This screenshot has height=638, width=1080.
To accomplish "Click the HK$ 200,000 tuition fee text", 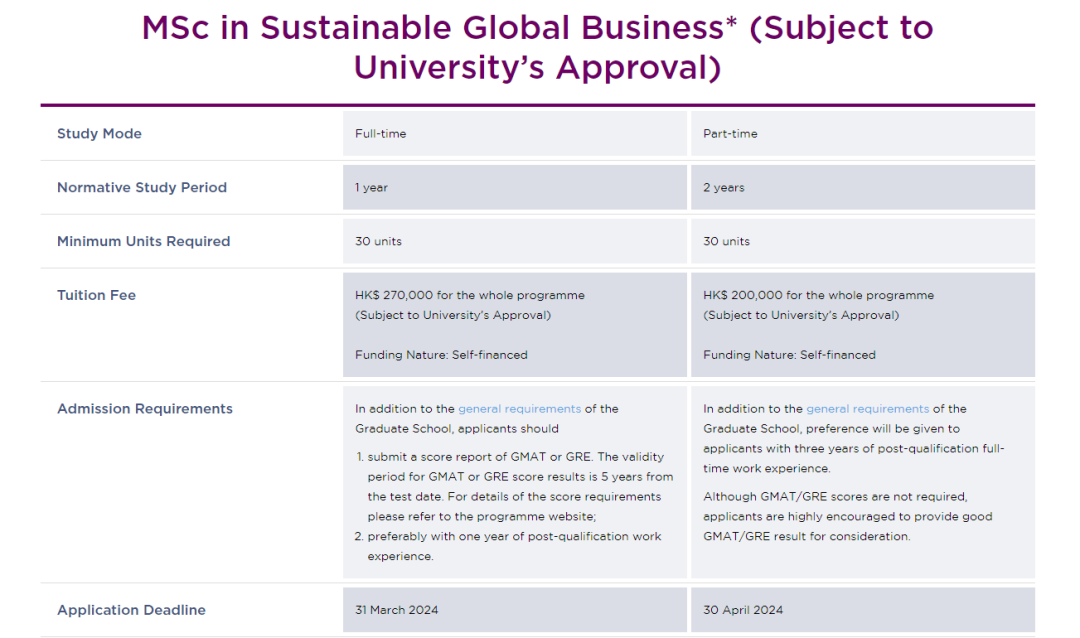I will [x=818, y=296].
